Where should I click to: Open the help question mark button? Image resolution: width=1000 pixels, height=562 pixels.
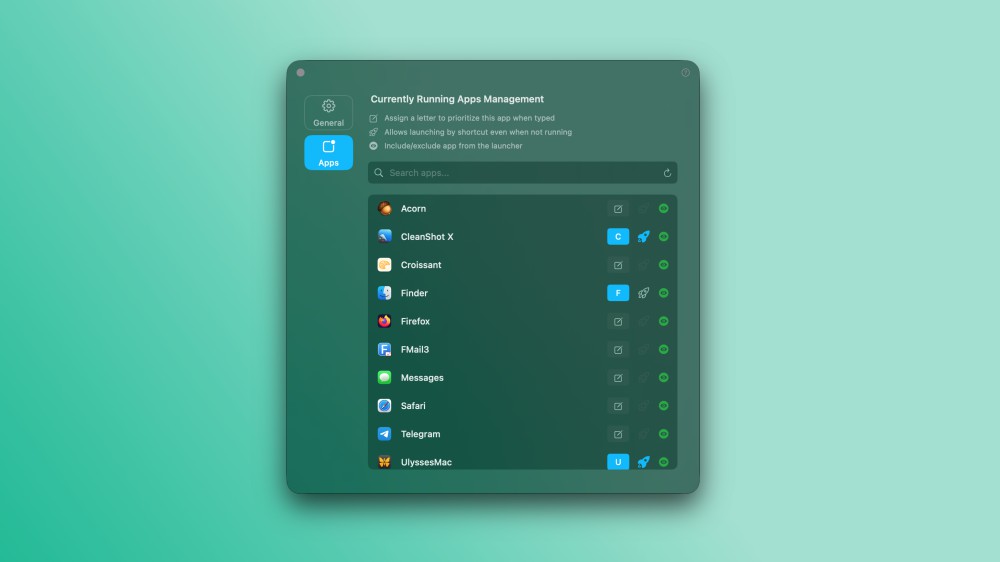tap(686, 73)
